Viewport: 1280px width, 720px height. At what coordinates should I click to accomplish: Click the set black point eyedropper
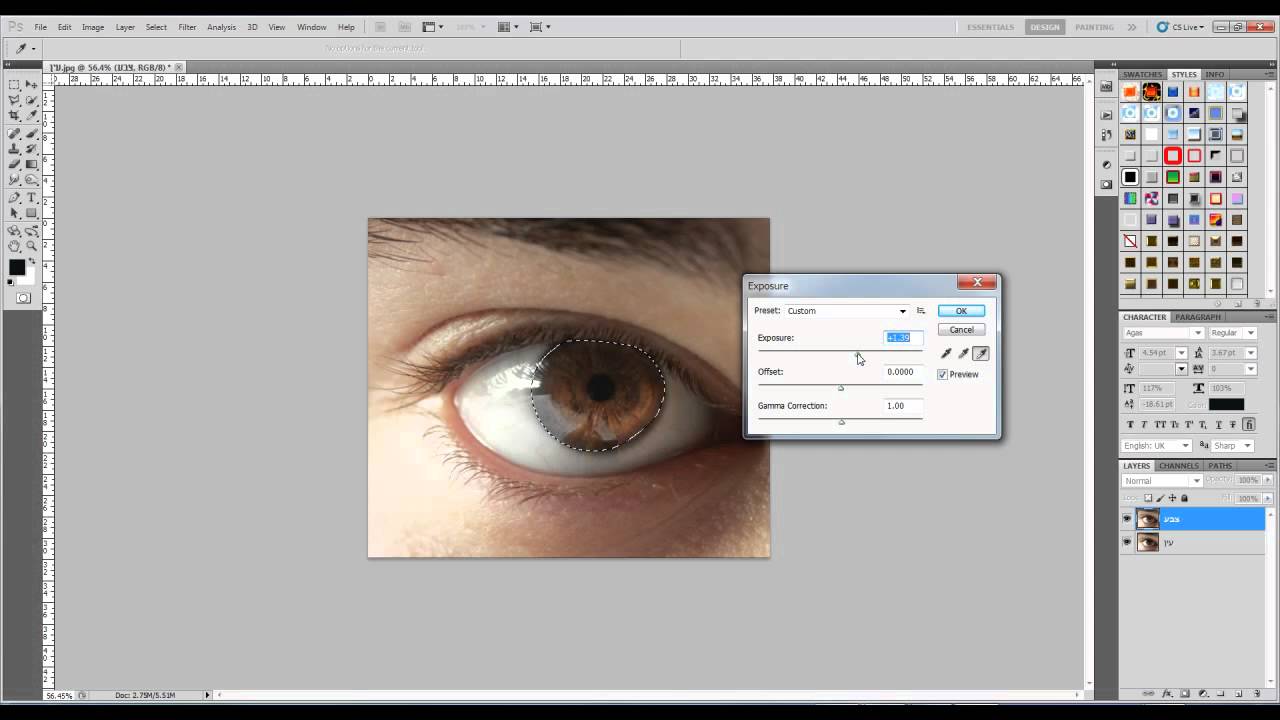coord(946,353)
